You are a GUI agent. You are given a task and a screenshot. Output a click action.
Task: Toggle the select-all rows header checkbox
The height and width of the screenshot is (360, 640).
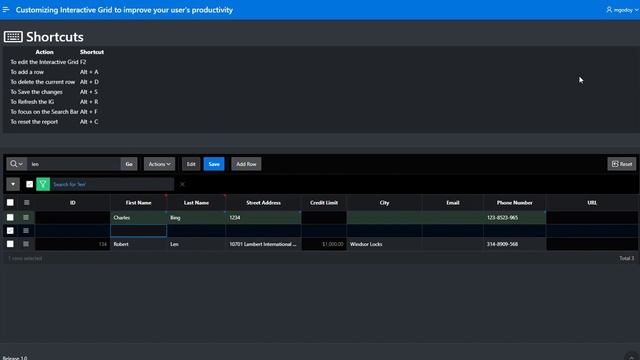click(x=10, y=202)
